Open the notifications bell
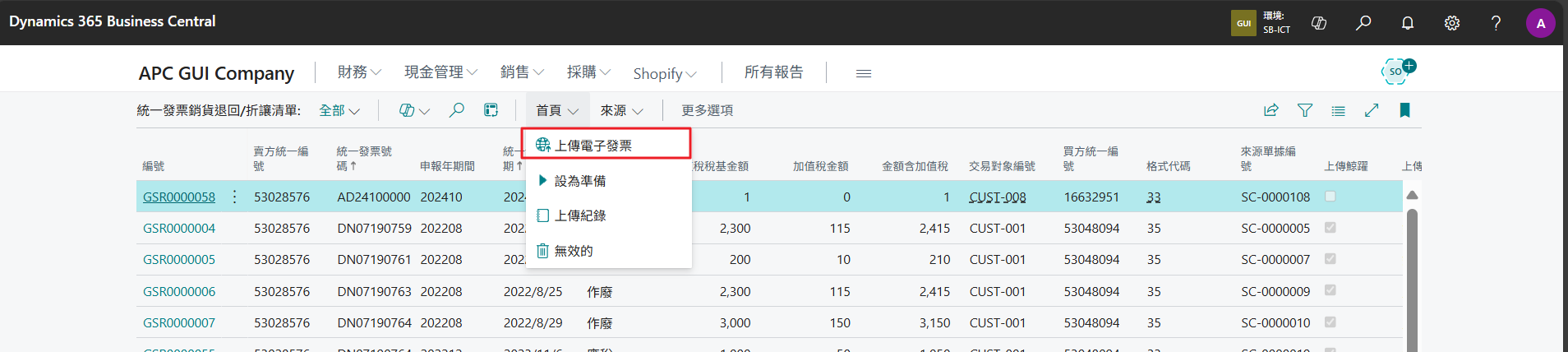This screenshot has width=1568, height=352. (1408, 23)
